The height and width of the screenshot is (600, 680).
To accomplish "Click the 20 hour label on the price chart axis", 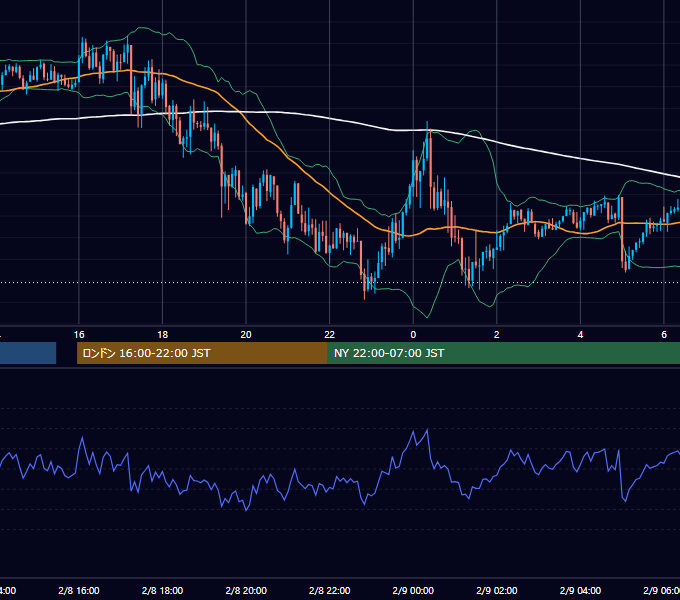I will pyautogui.click(x=246, y=335).
